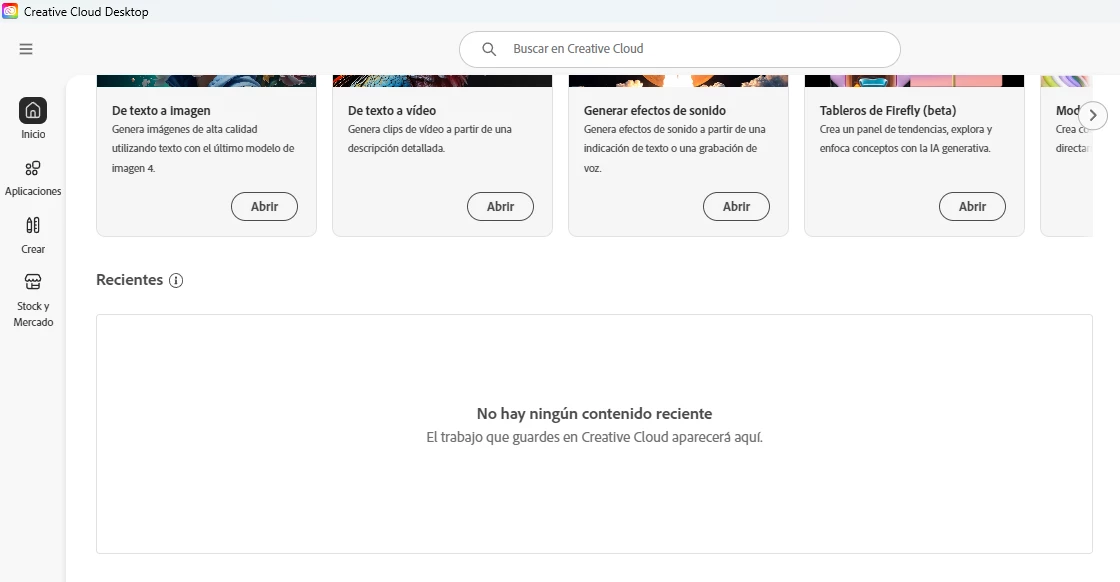Open Stock y Mercado in sidebar

33,300
